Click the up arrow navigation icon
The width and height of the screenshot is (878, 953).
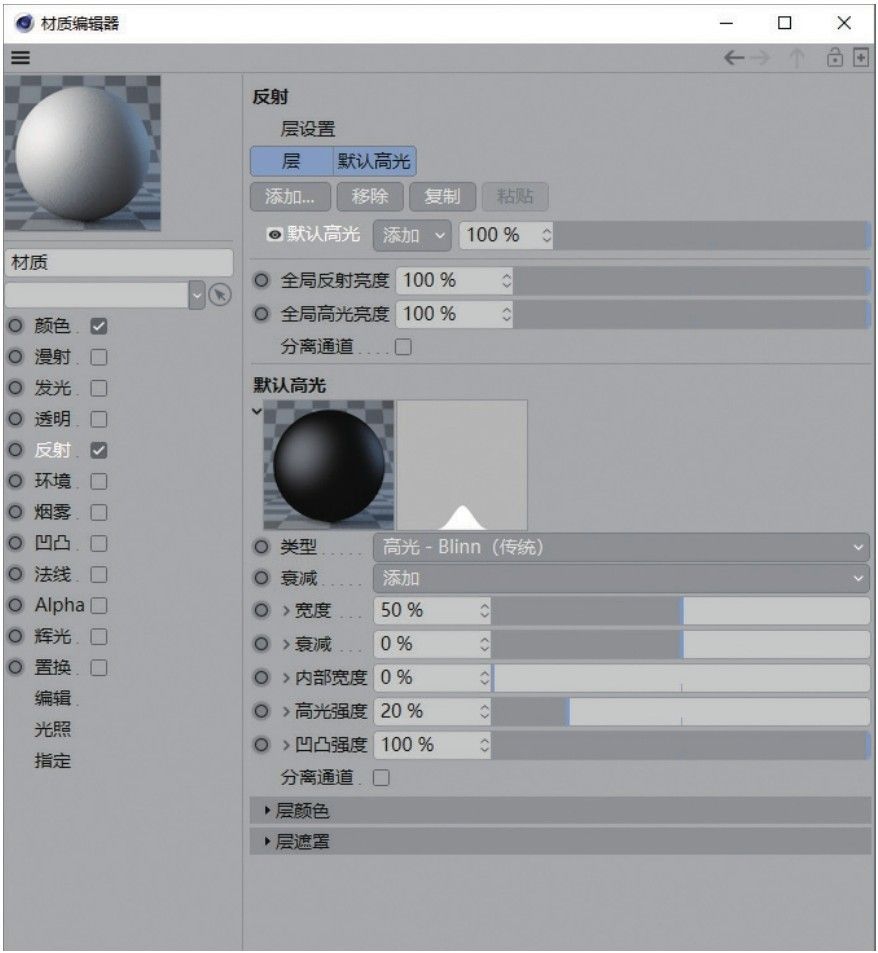click(x=797, y=58)
